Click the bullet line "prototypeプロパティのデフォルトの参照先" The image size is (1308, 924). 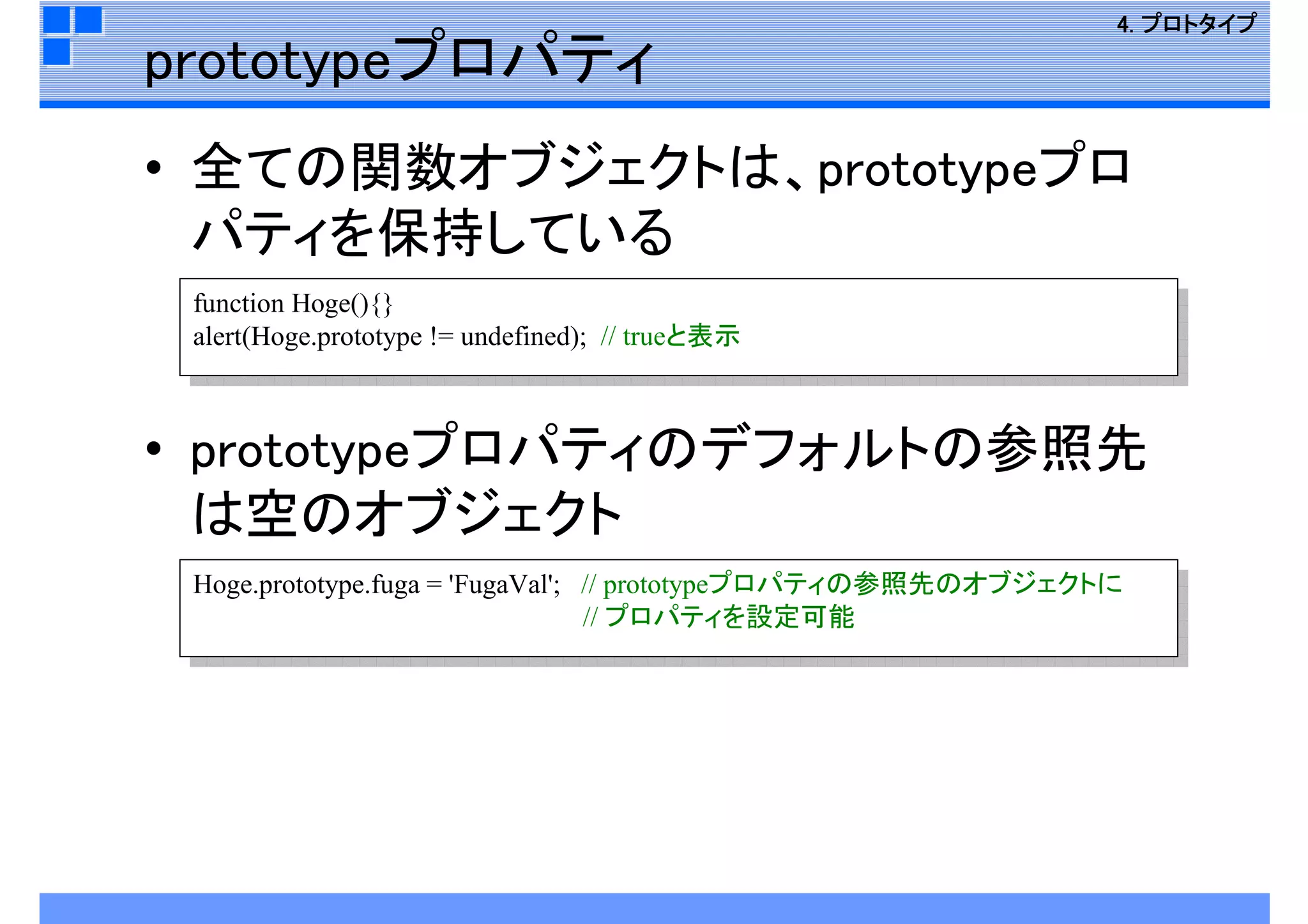[669, 448]
